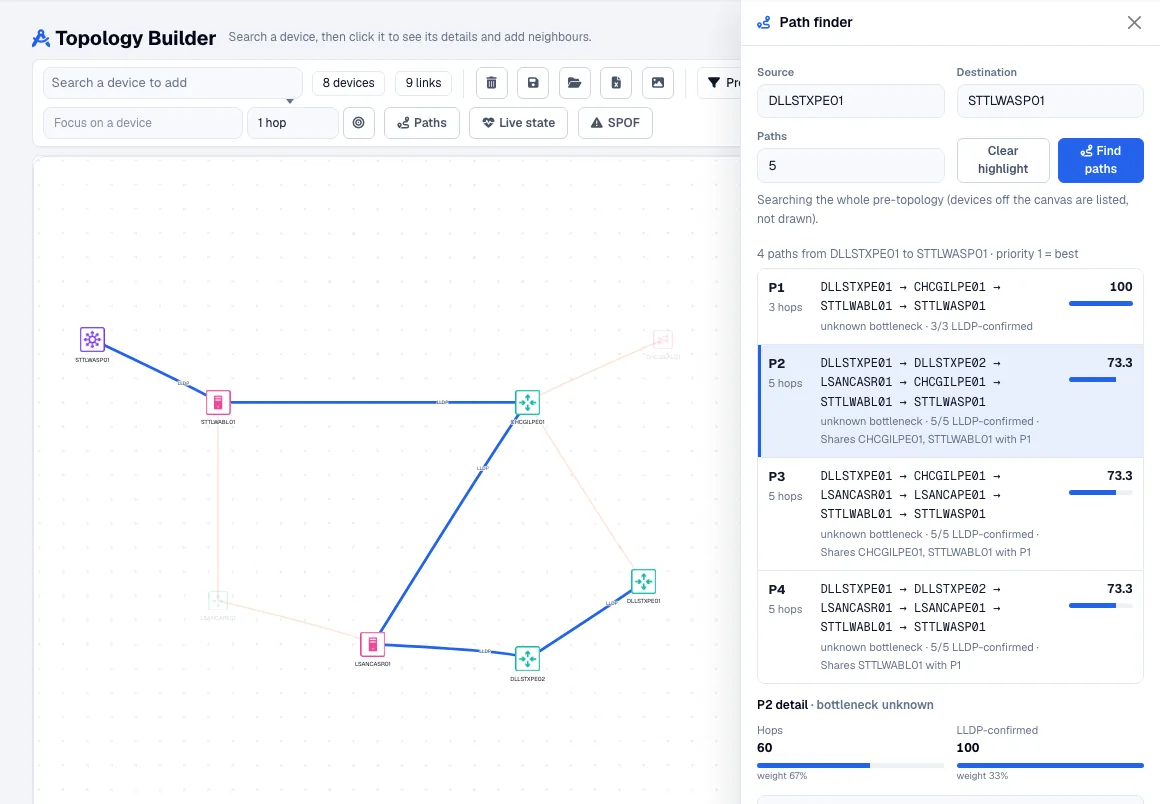The width and height of the screenshot is (1160, 804).
Task: Click the open folder icon
Action: tap(574, 83)
